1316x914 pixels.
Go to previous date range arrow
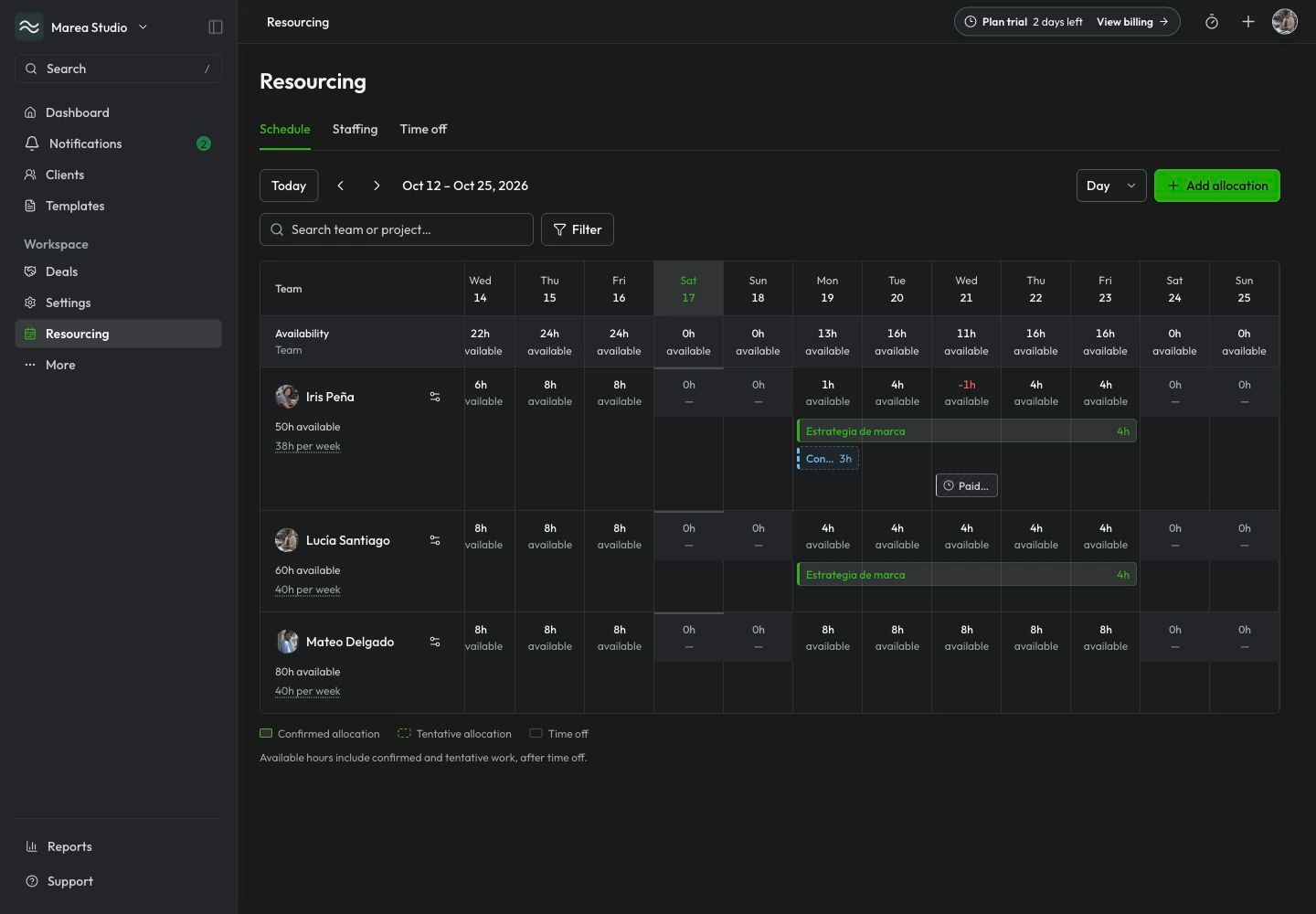(x=341, y=186)
